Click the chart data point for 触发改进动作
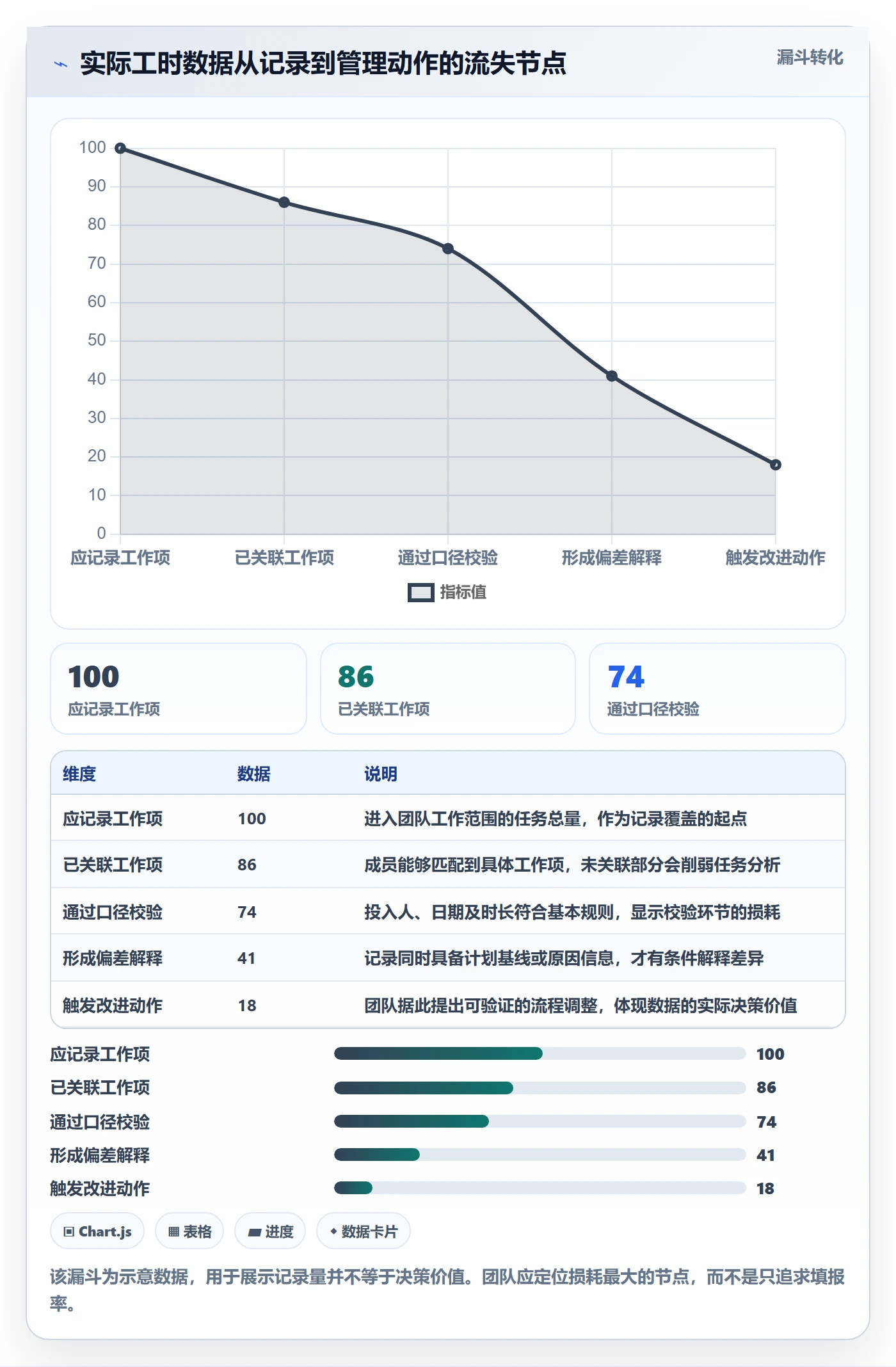Image resolution: width=896 pixels, height=1367 pixels. 776,465
